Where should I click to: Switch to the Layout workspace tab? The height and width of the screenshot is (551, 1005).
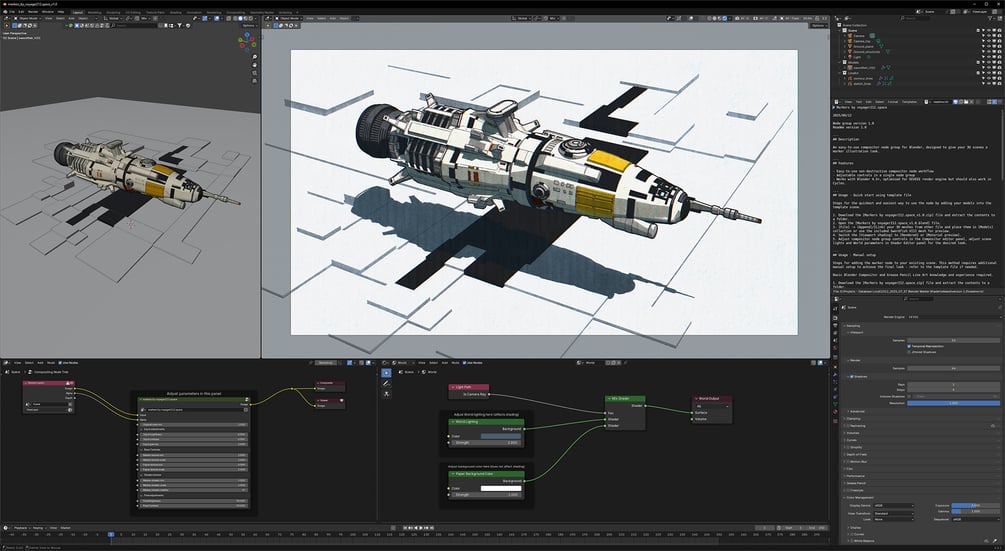[x=78, y=12]
